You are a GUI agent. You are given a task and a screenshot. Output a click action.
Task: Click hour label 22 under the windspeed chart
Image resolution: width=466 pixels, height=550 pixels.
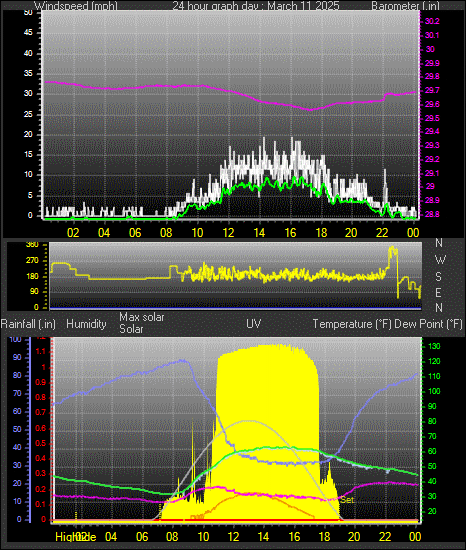click(382, 233)
